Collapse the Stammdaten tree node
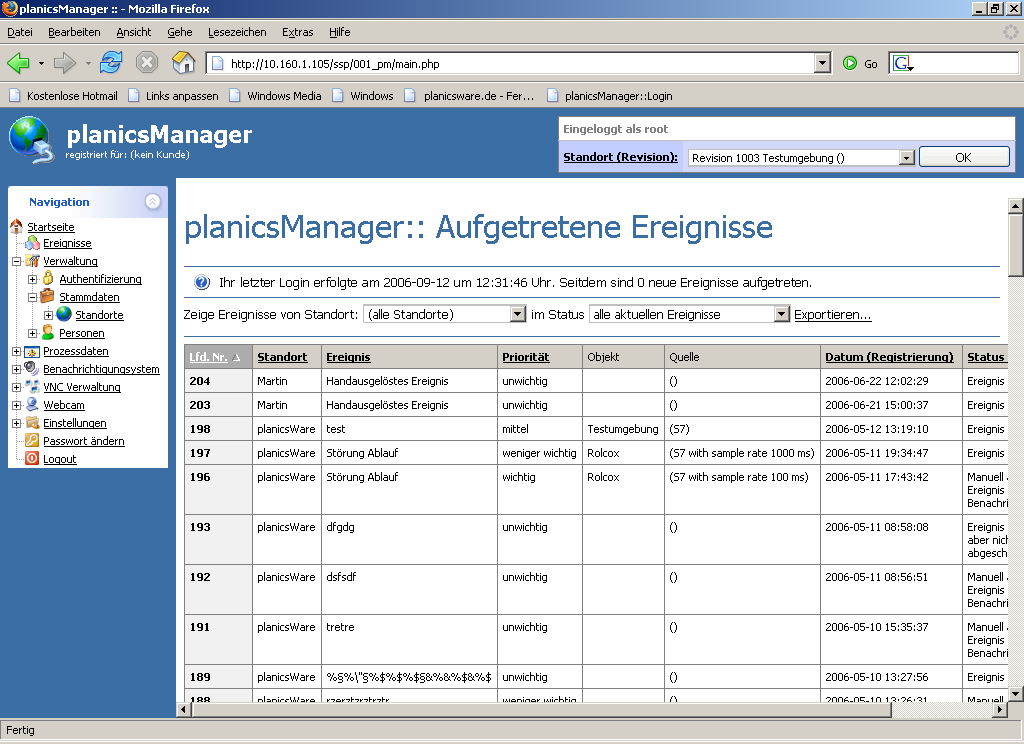Screen dimensions: 1024x744 [x=32, y=297]
